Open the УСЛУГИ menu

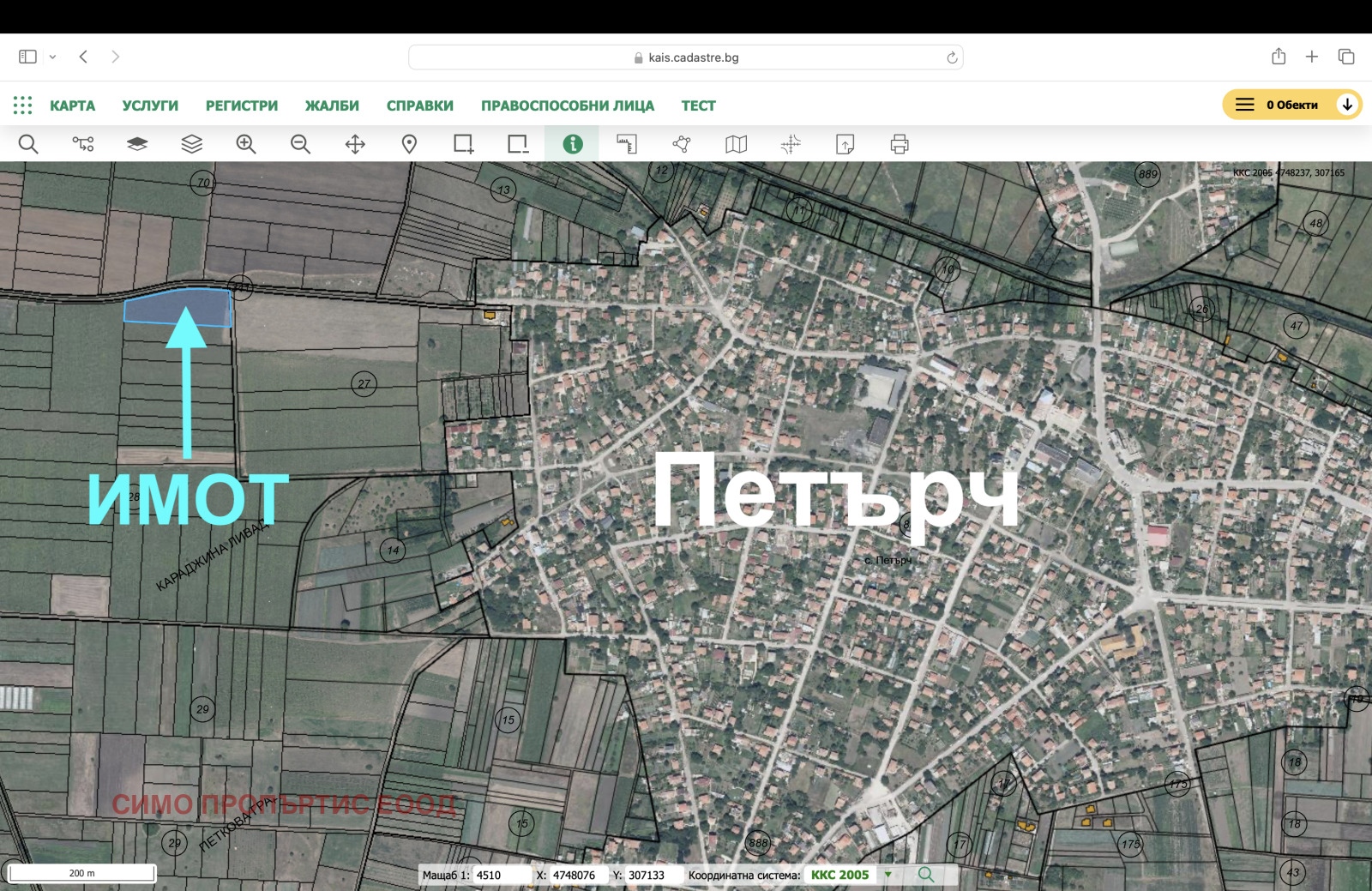[x=150, y=105]
